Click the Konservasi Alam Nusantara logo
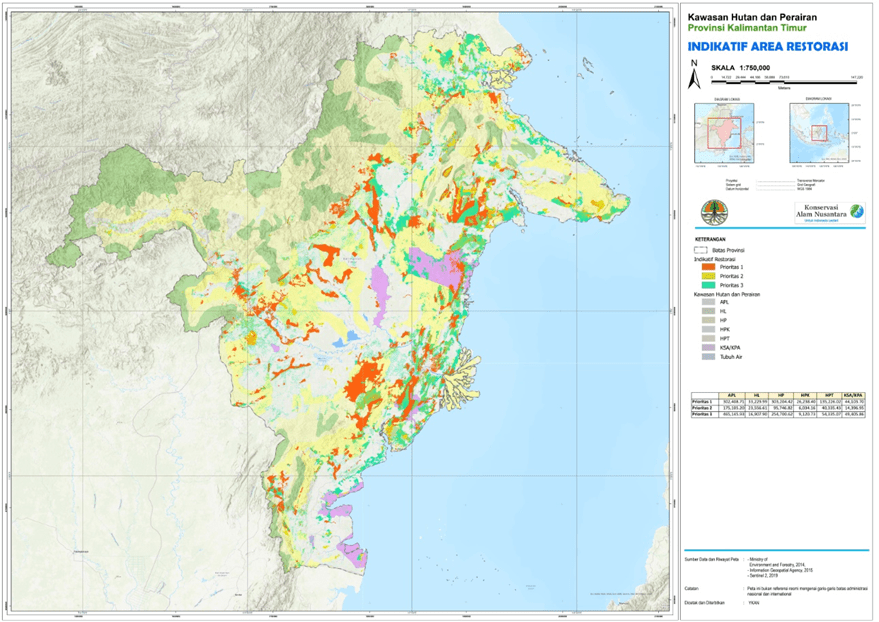Viewport: 879px width, 622px height. (x=824, y=212)
